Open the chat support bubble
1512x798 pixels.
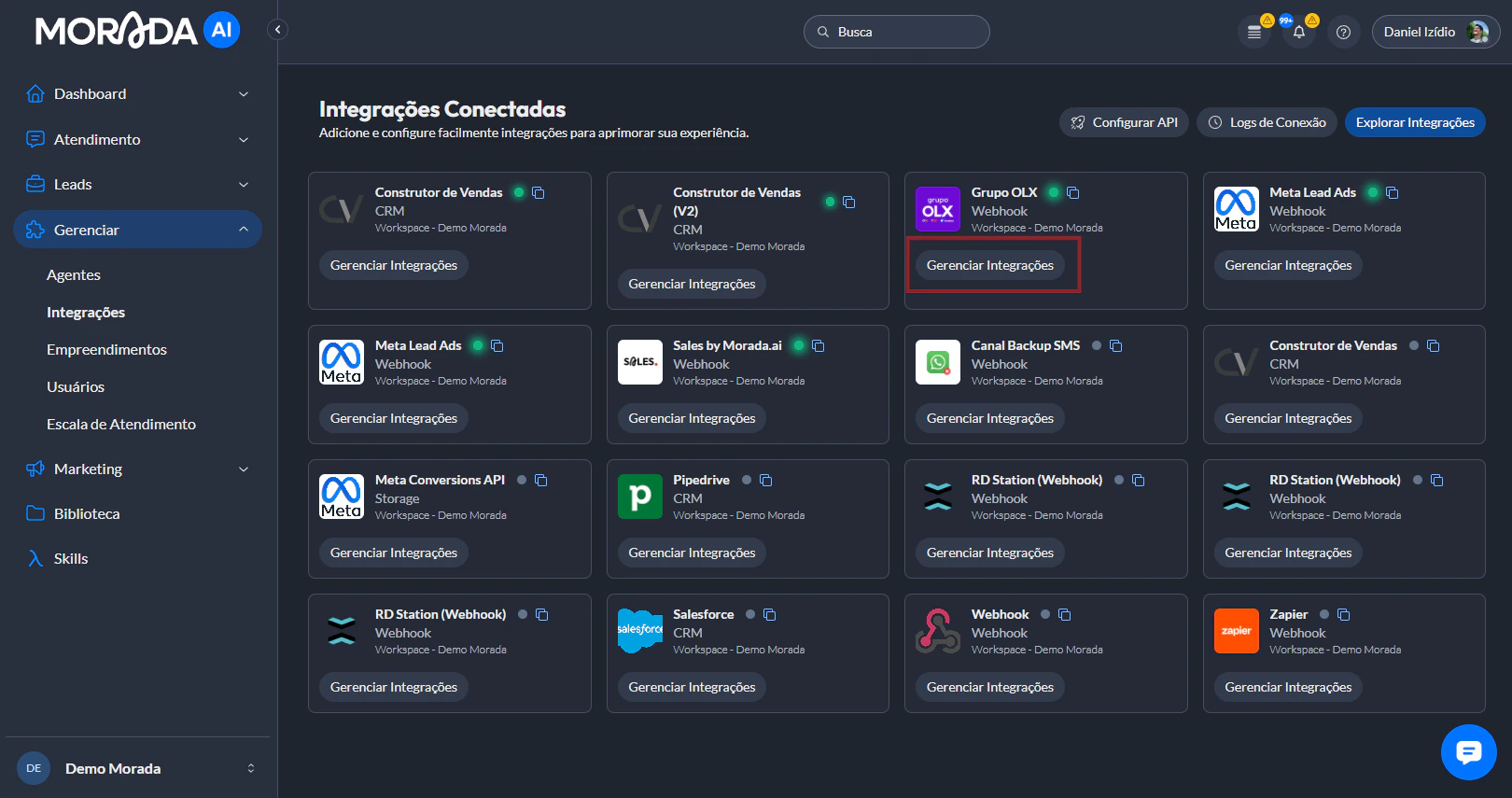coord(1468,751)
